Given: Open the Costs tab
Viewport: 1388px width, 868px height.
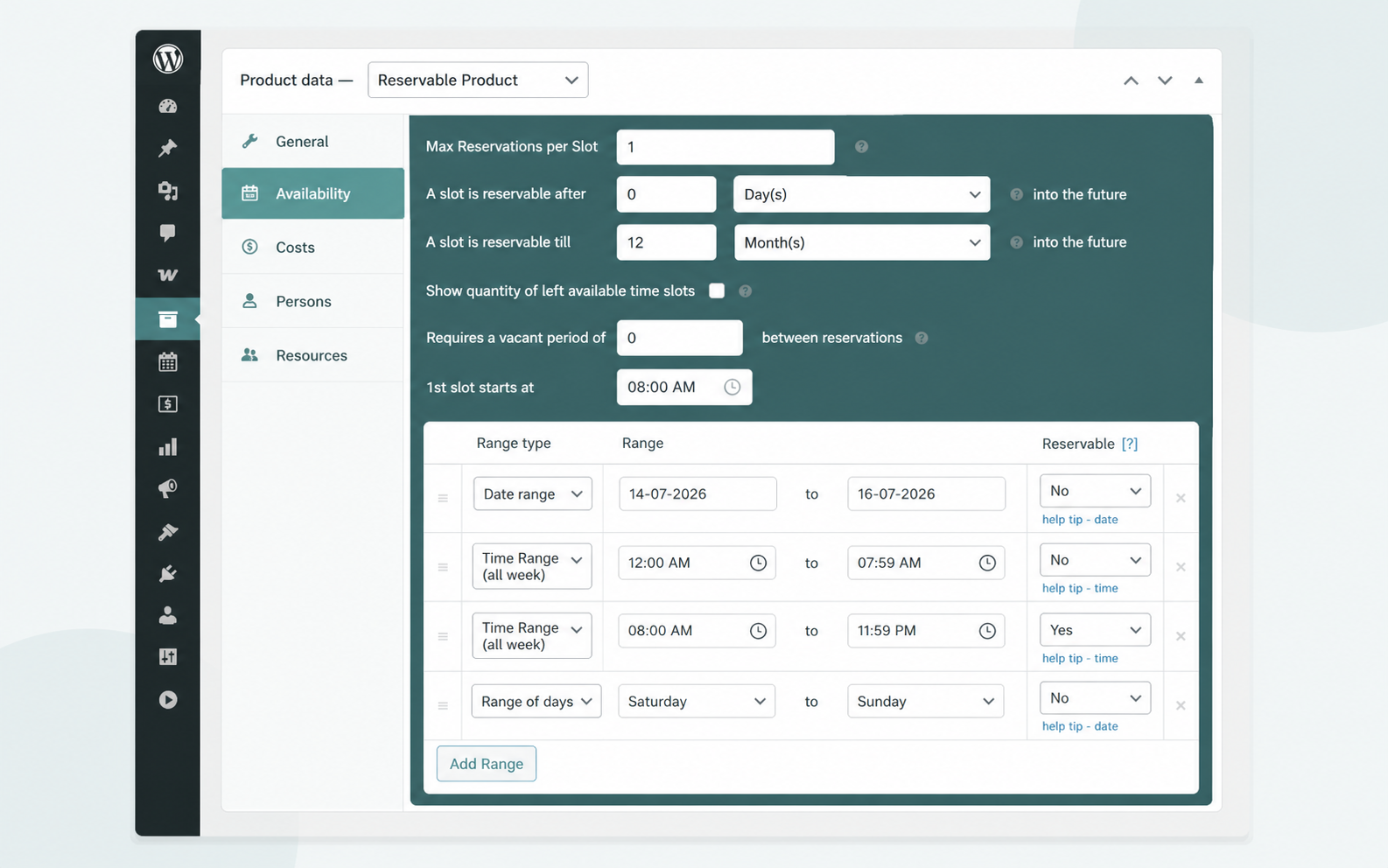Looking at the screenshot, I should point(313,247).
